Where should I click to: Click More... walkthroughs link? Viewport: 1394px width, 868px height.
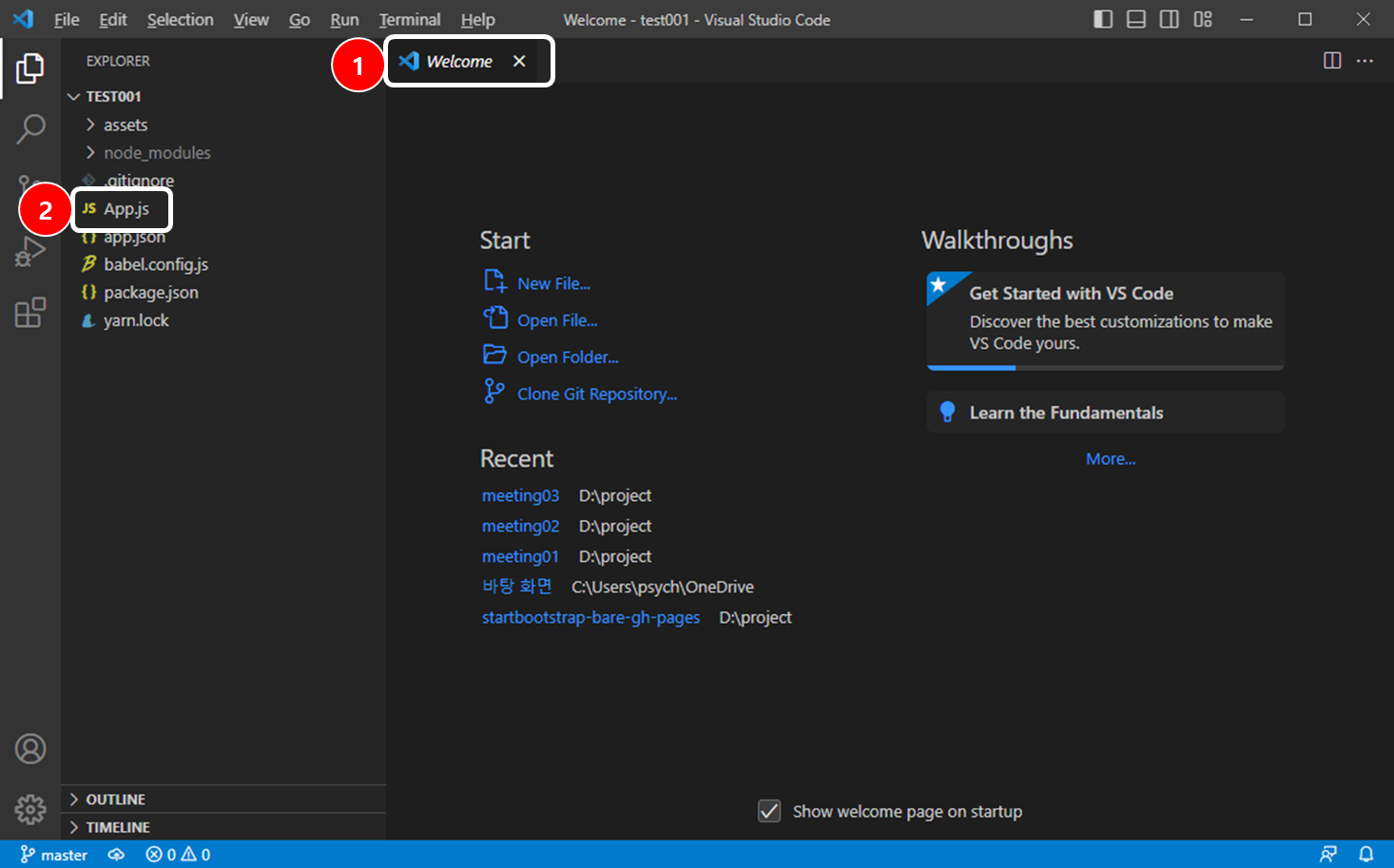click(1111, 458)
